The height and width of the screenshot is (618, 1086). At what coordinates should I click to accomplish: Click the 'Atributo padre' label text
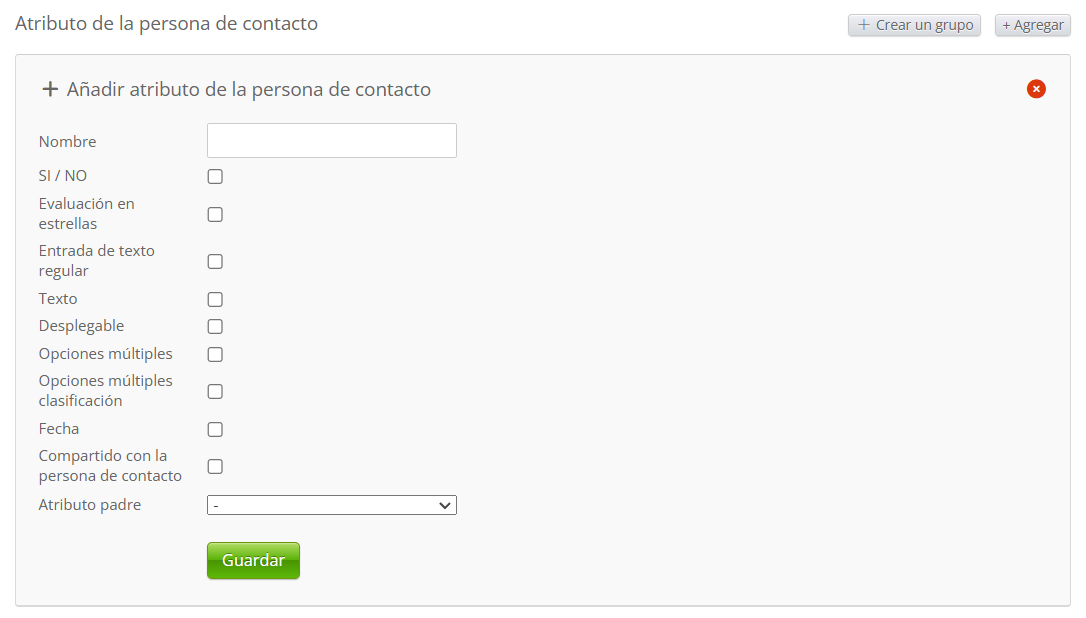point(90,505)
